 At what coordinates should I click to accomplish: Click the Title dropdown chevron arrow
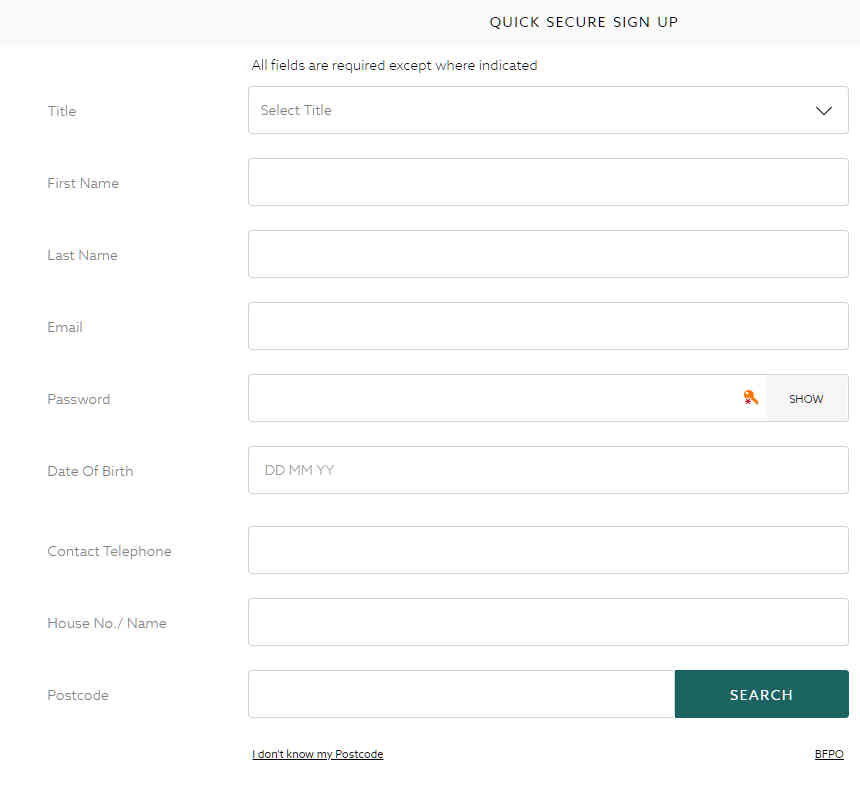click(824, 110)
